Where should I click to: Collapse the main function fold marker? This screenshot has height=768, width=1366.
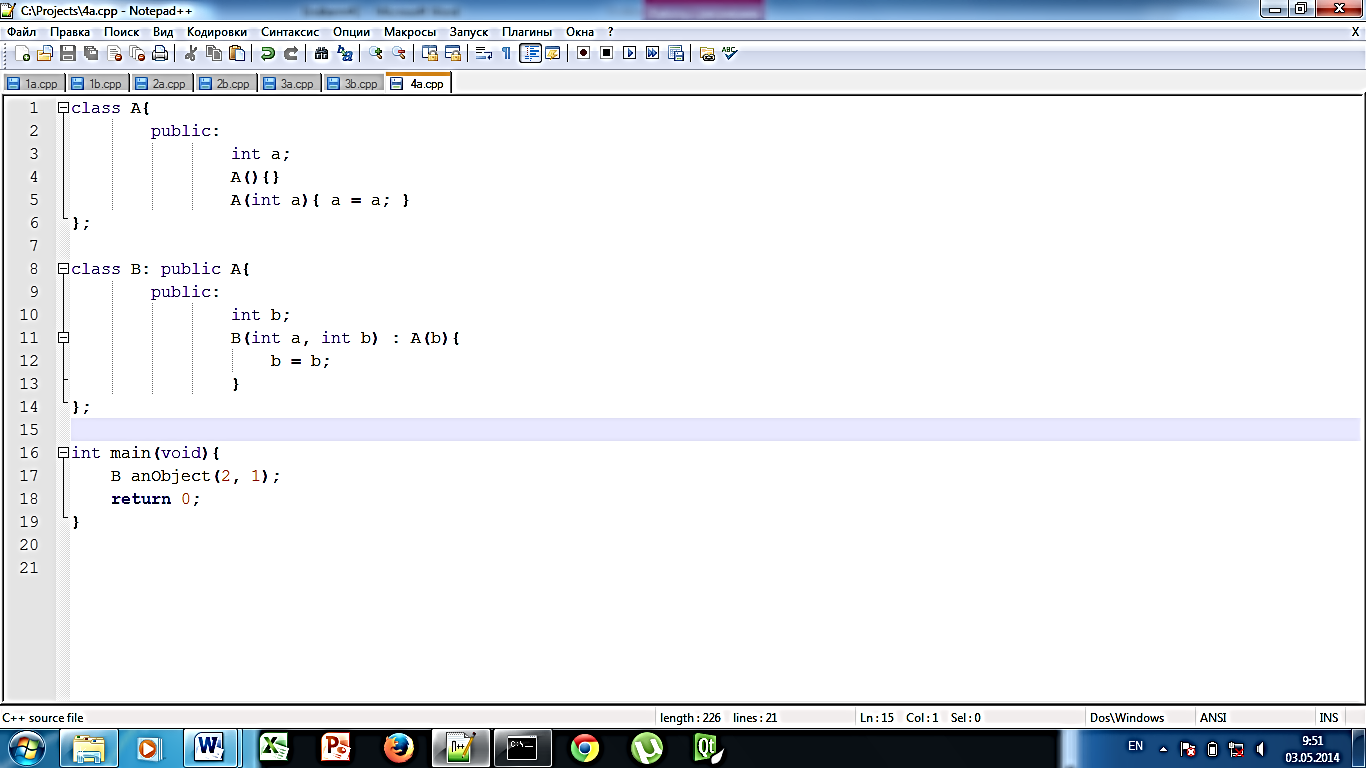(63, 453)
